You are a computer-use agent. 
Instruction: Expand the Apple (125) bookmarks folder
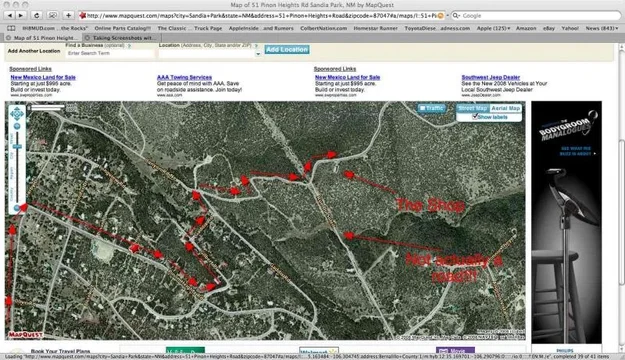[493, 28]
